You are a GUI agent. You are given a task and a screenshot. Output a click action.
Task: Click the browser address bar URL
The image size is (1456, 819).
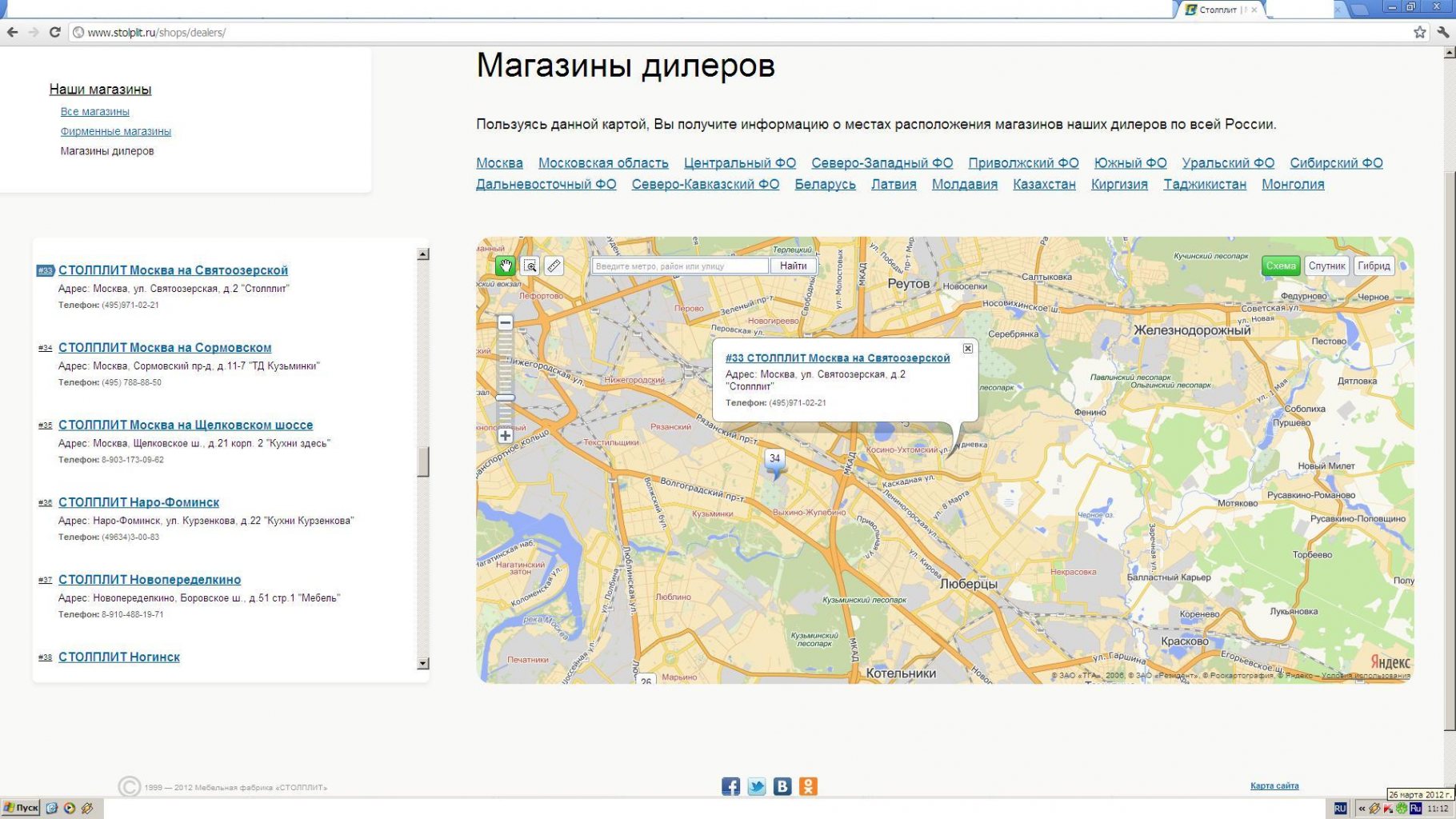coord(156,33)
